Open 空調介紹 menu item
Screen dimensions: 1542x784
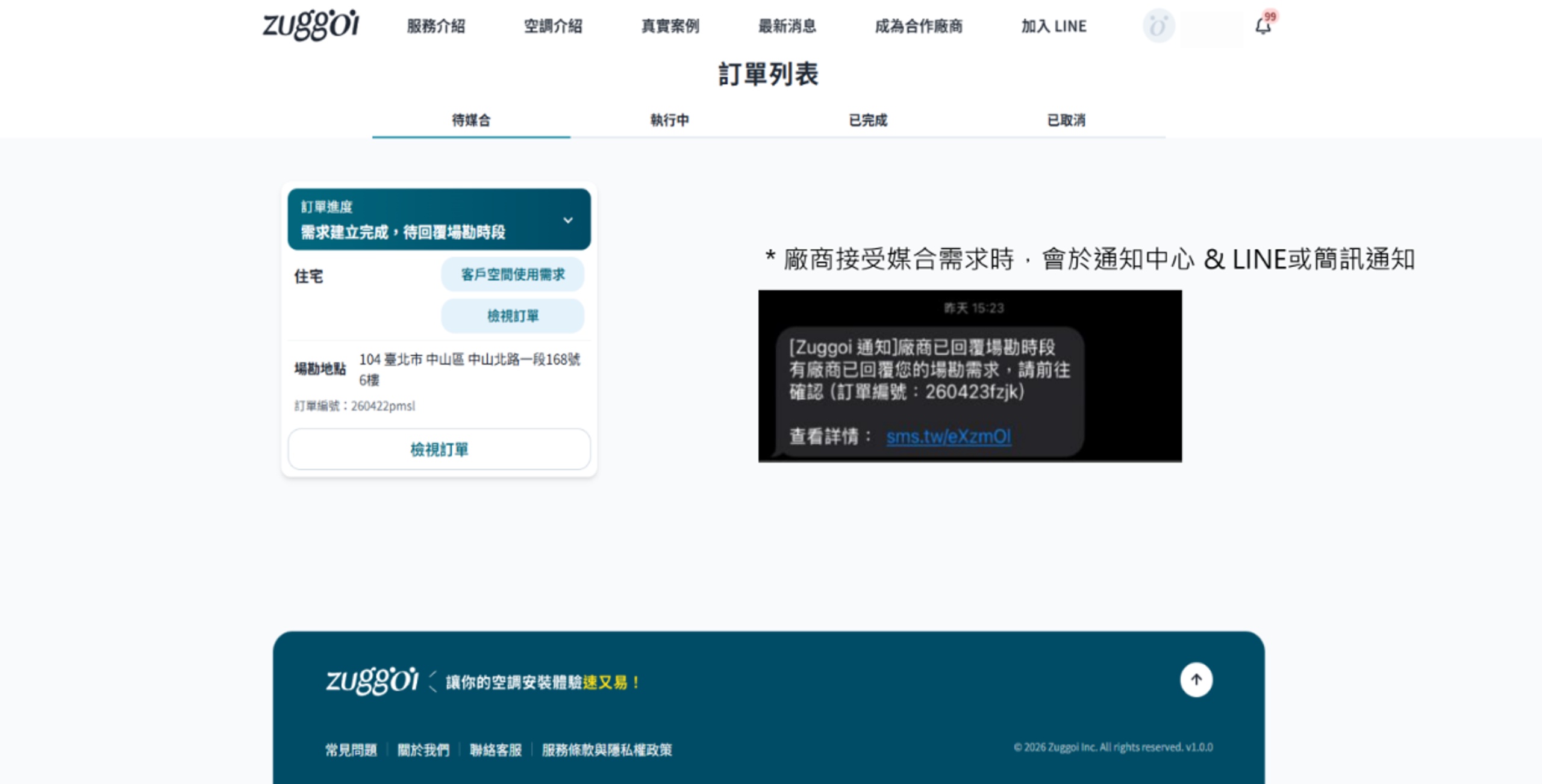(x=552, y=26)
